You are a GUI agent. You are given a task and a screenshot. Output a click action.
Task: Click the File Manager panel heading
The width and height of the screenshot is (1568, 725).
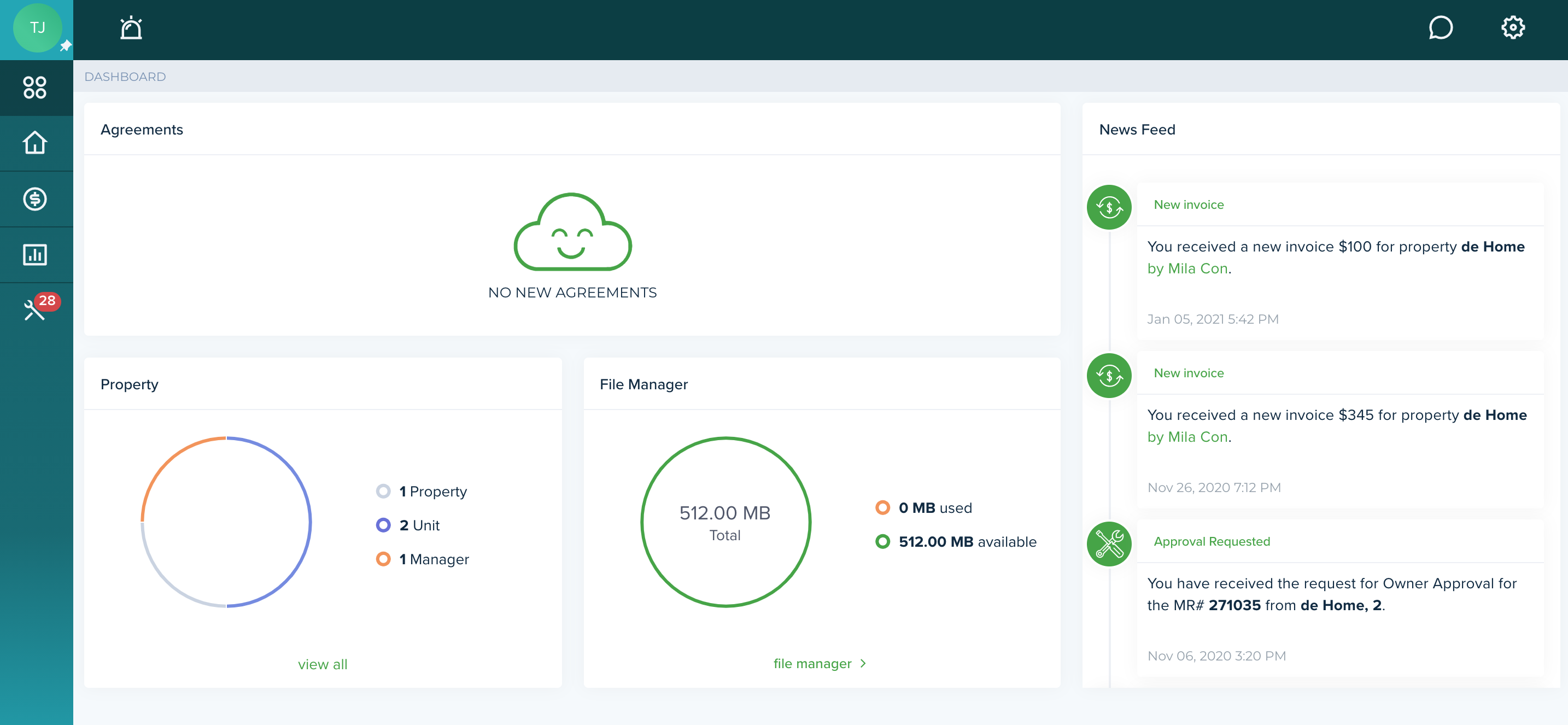coord(643,385)
